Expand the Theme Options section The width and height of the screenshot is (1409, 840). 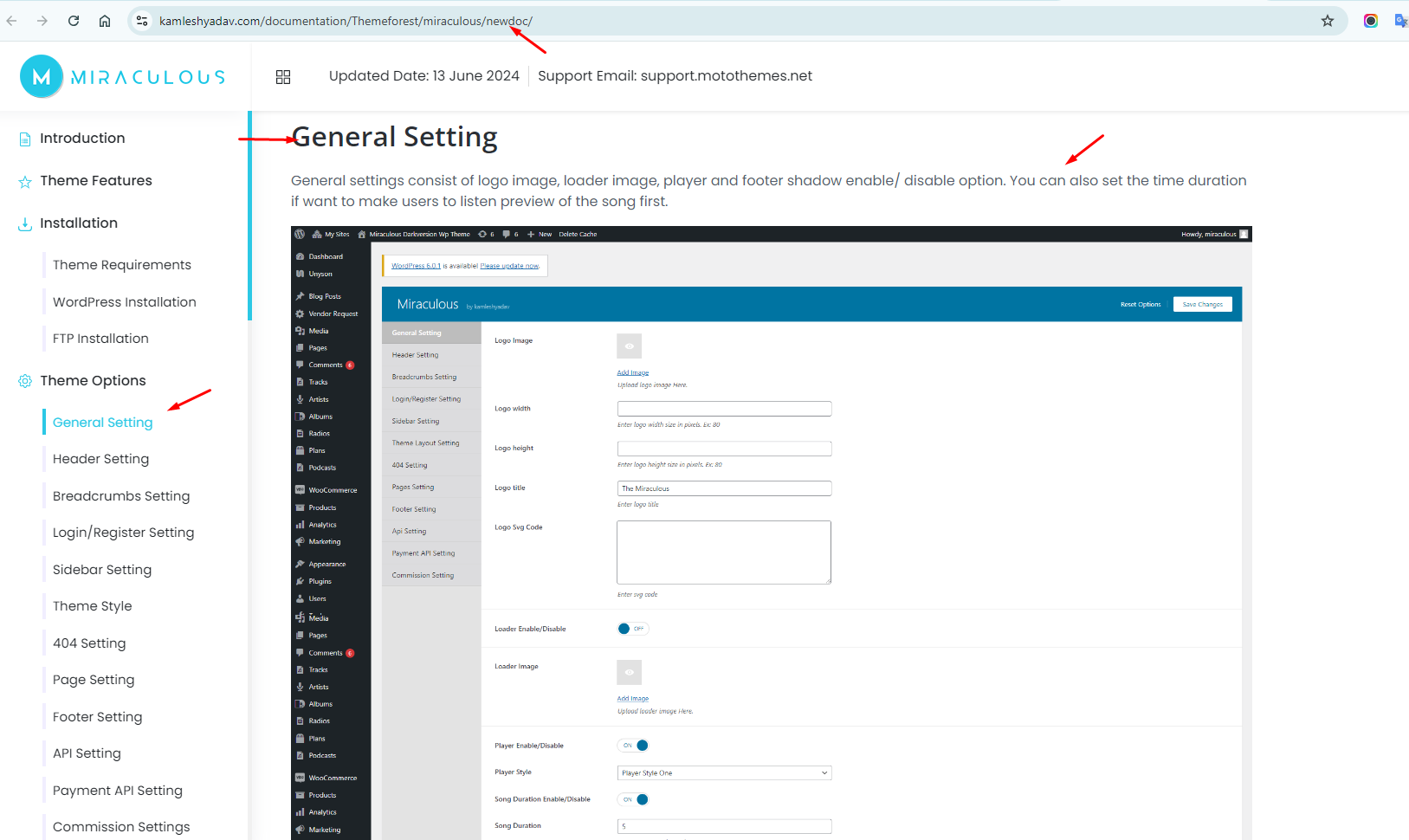93,381
